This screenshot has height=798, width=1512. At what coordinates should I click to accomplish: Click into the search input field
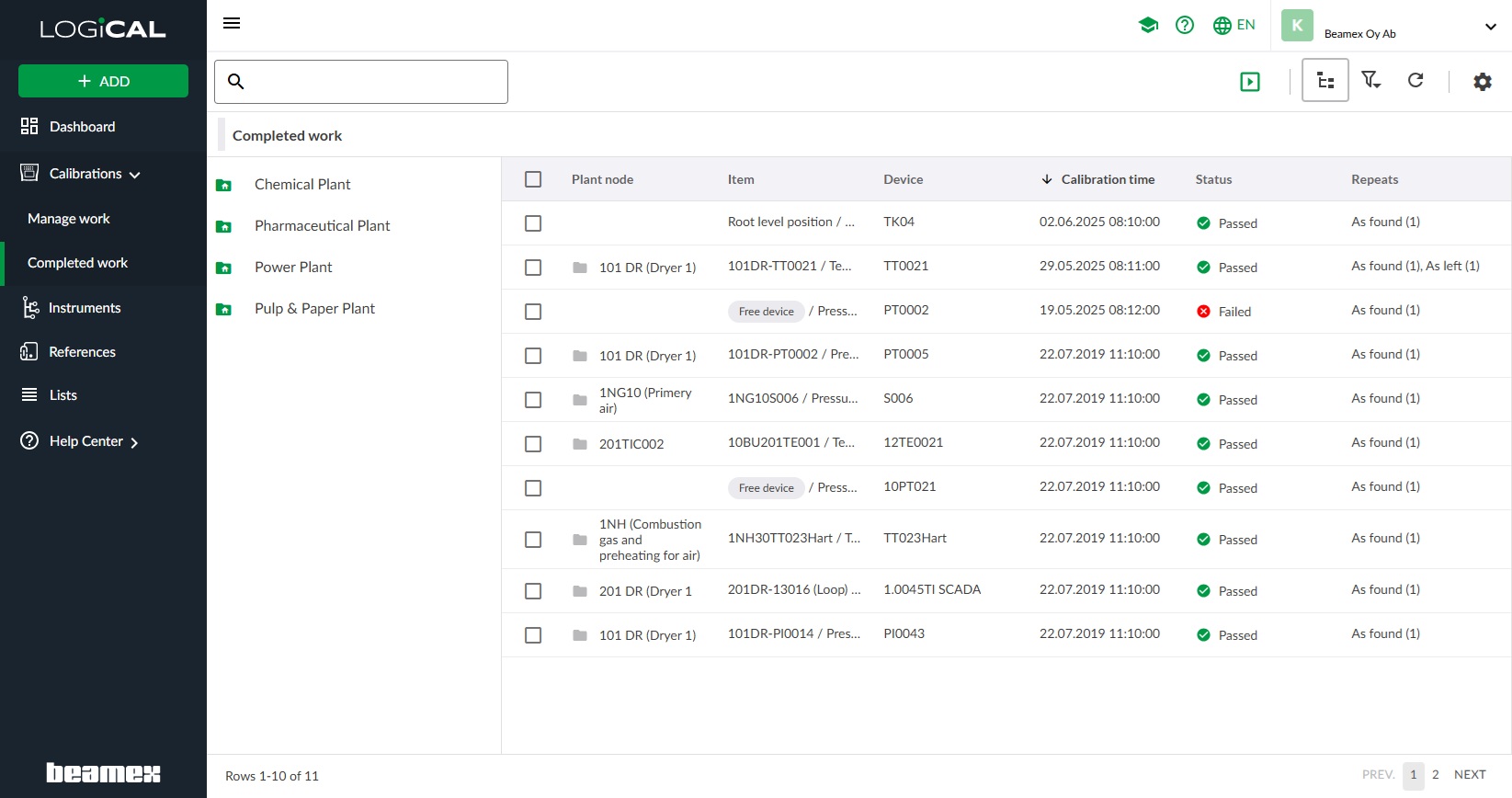[361, 82]
